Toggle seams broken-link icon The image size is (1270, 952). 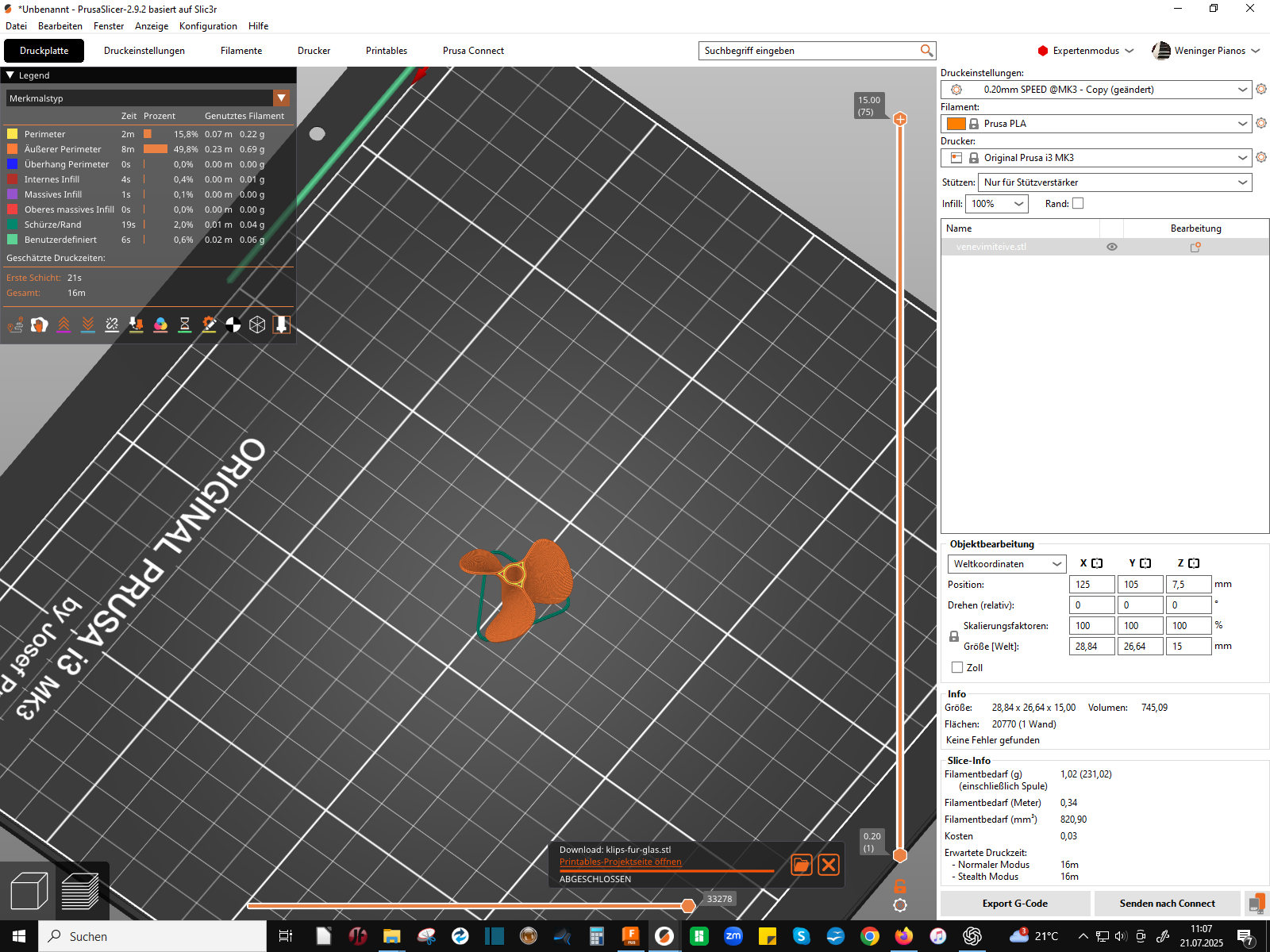(x=112, y=324)
